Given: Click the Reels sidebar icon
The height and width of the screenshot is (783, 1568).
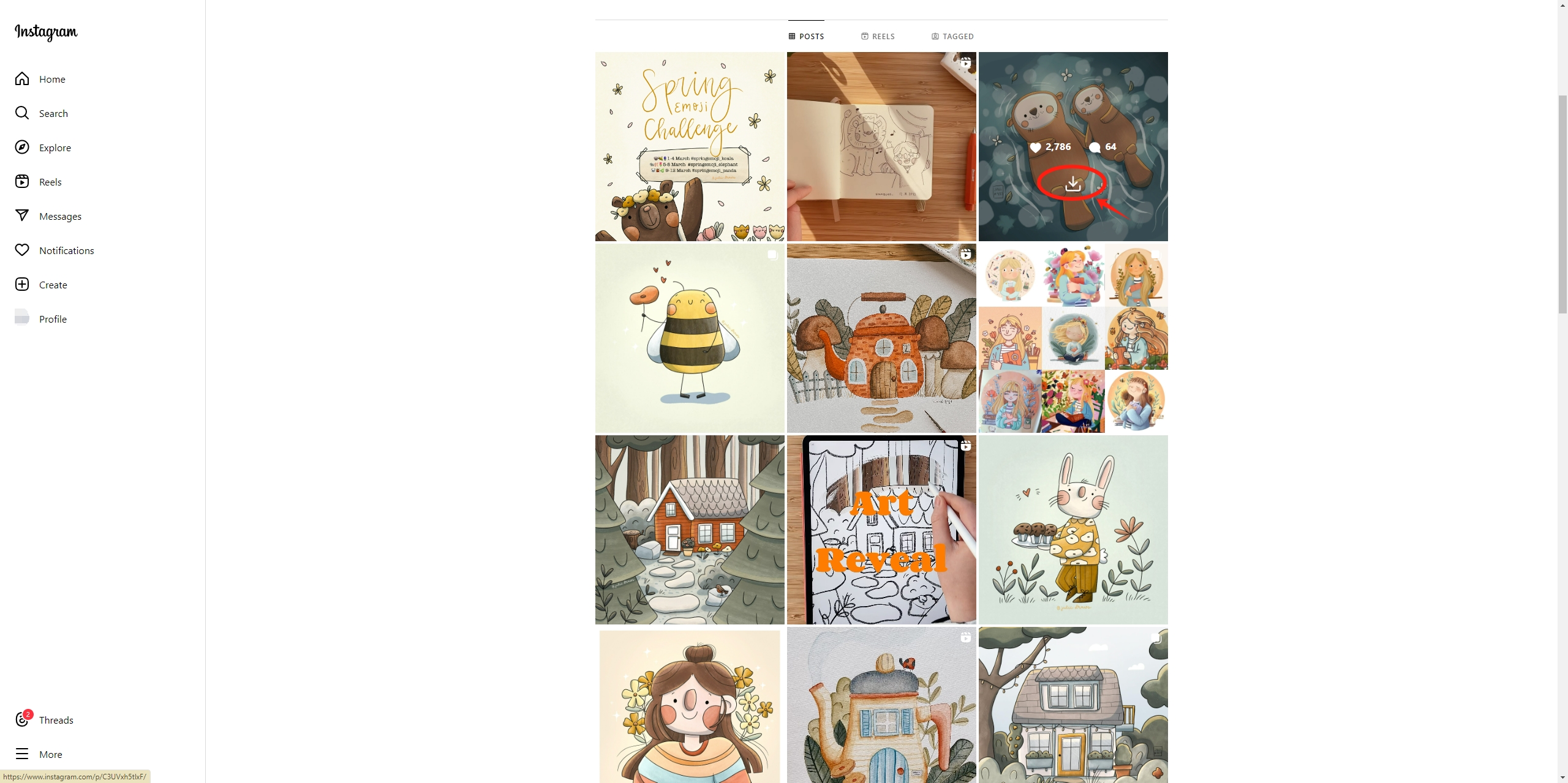Looking at the screenshot, I should 22,181.
